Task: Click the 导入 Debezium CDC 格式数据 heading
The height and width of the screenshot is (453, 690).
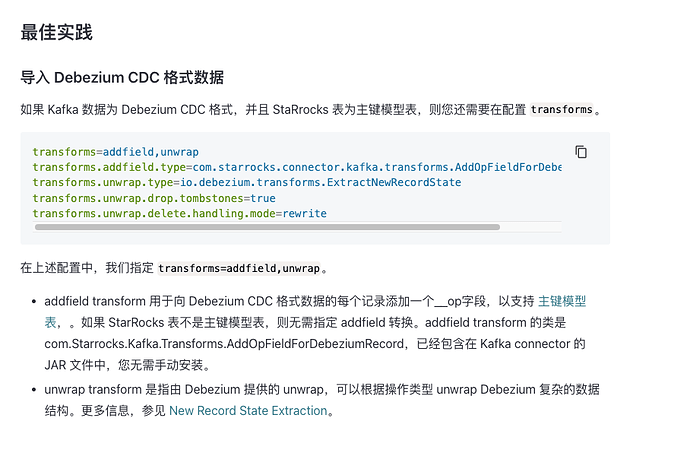Action: (x=122, y=77)
